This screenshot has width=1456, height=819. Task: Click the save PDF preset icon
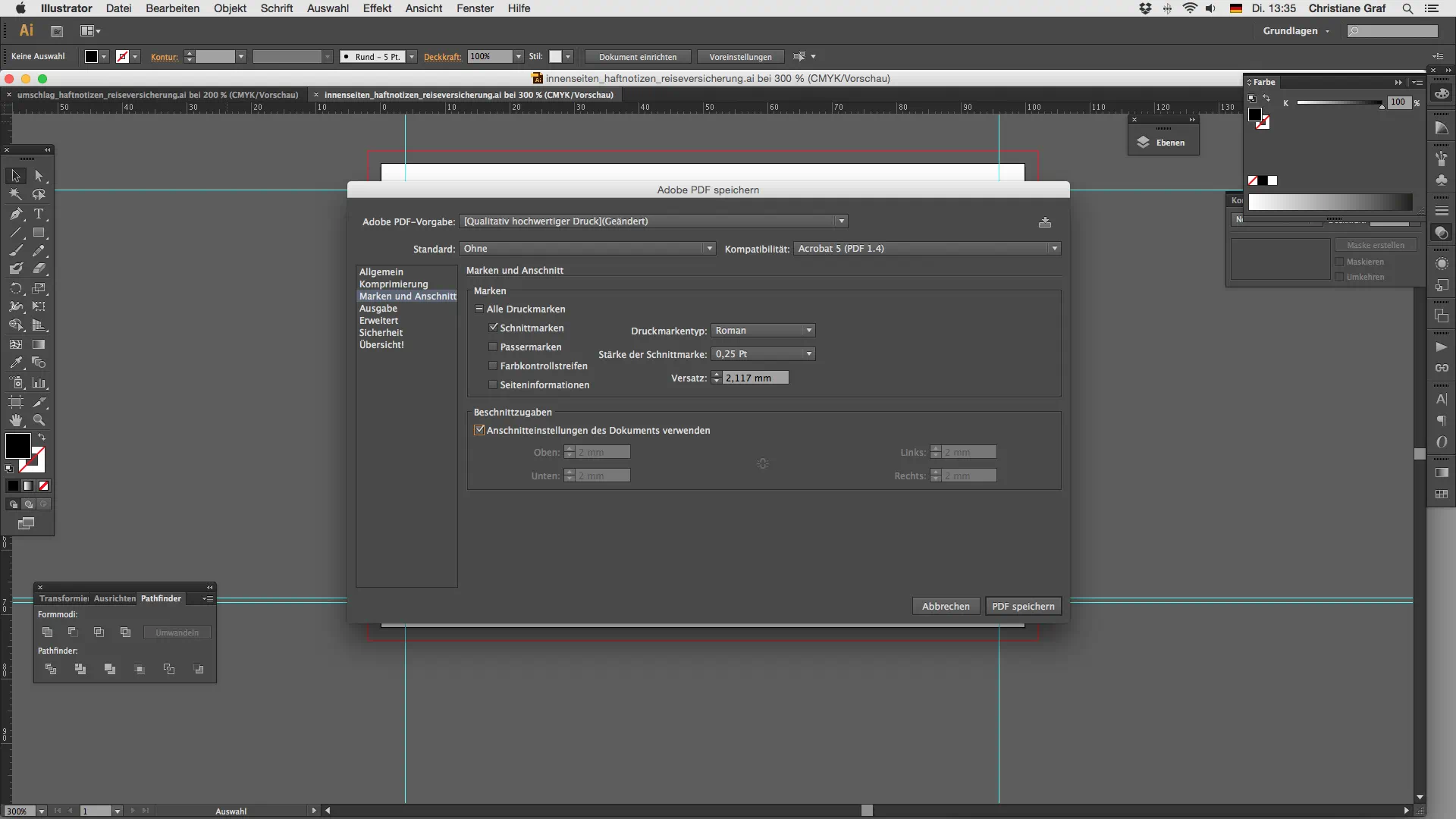pyautogui.click(x=1045, y=222)
